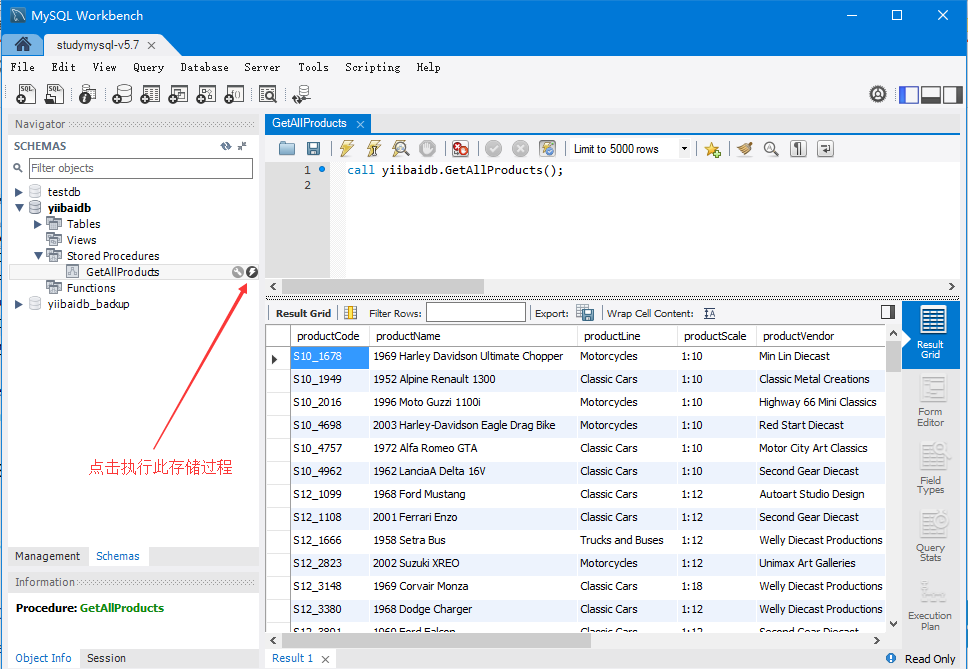Toggle the left sidebar panel visibility button

(909, 94)
